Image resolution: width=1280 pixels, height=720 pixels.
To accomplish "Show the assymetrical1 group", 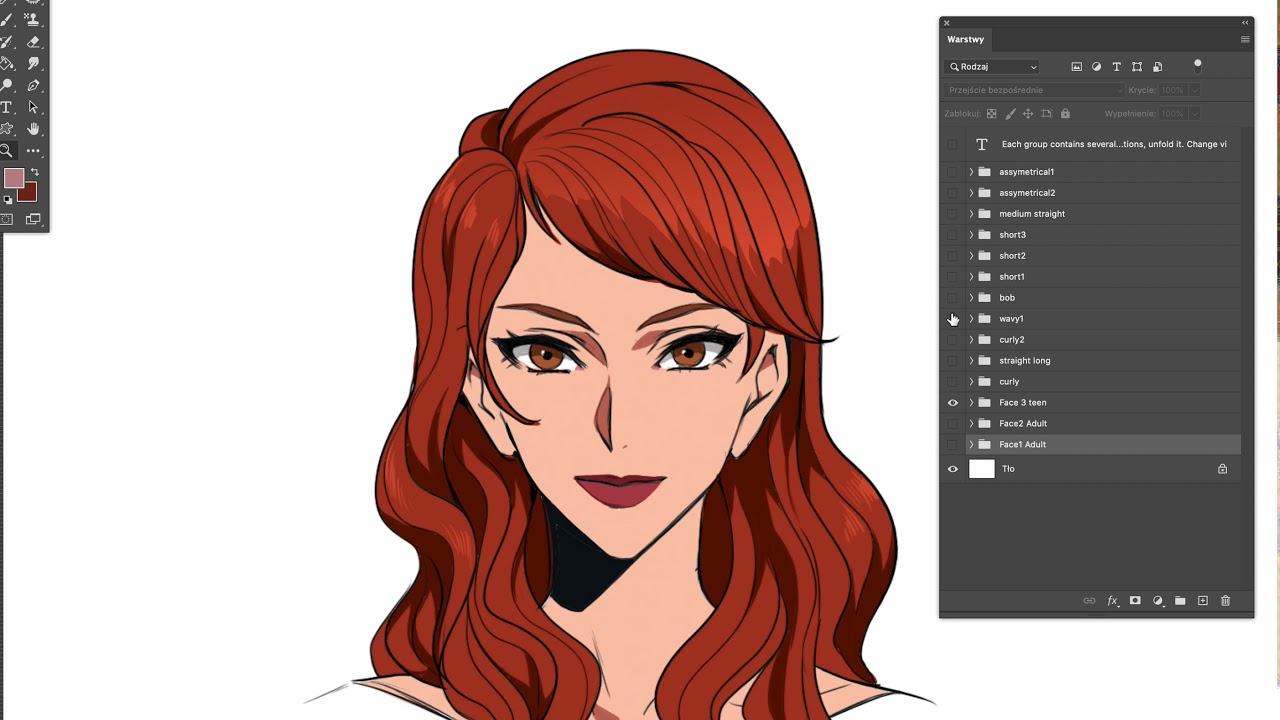I will coord(952,172).
